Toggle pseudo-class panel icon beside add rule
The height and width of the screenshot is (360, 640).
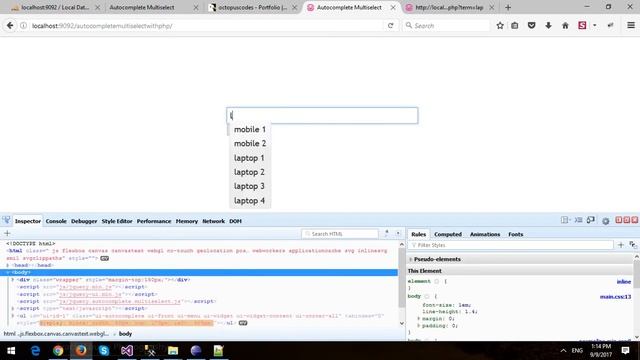[x=633, y=245]
